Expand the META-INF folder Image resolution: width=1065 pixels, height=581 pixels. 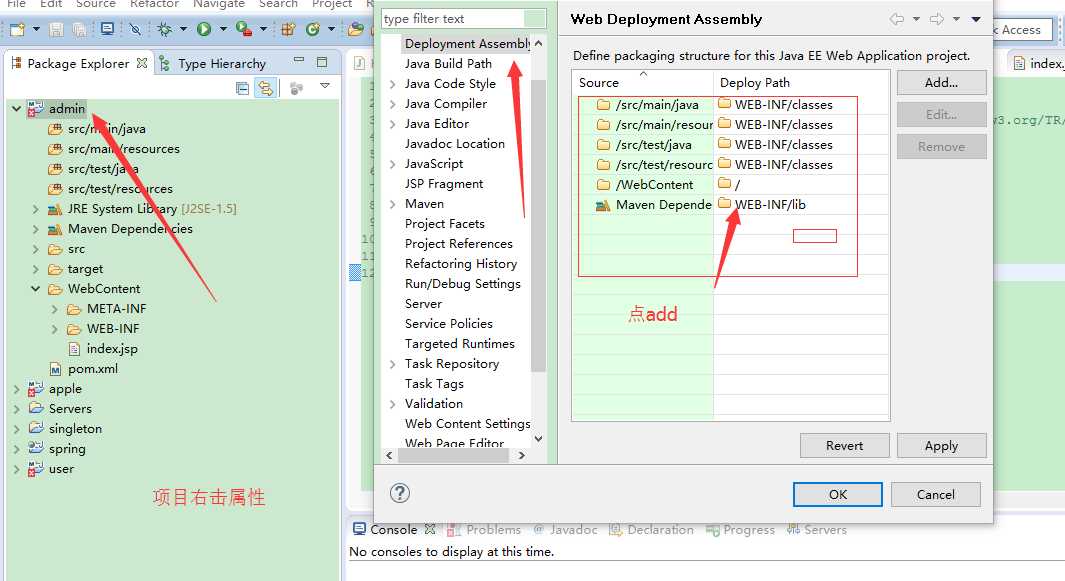tap(54, 309)
